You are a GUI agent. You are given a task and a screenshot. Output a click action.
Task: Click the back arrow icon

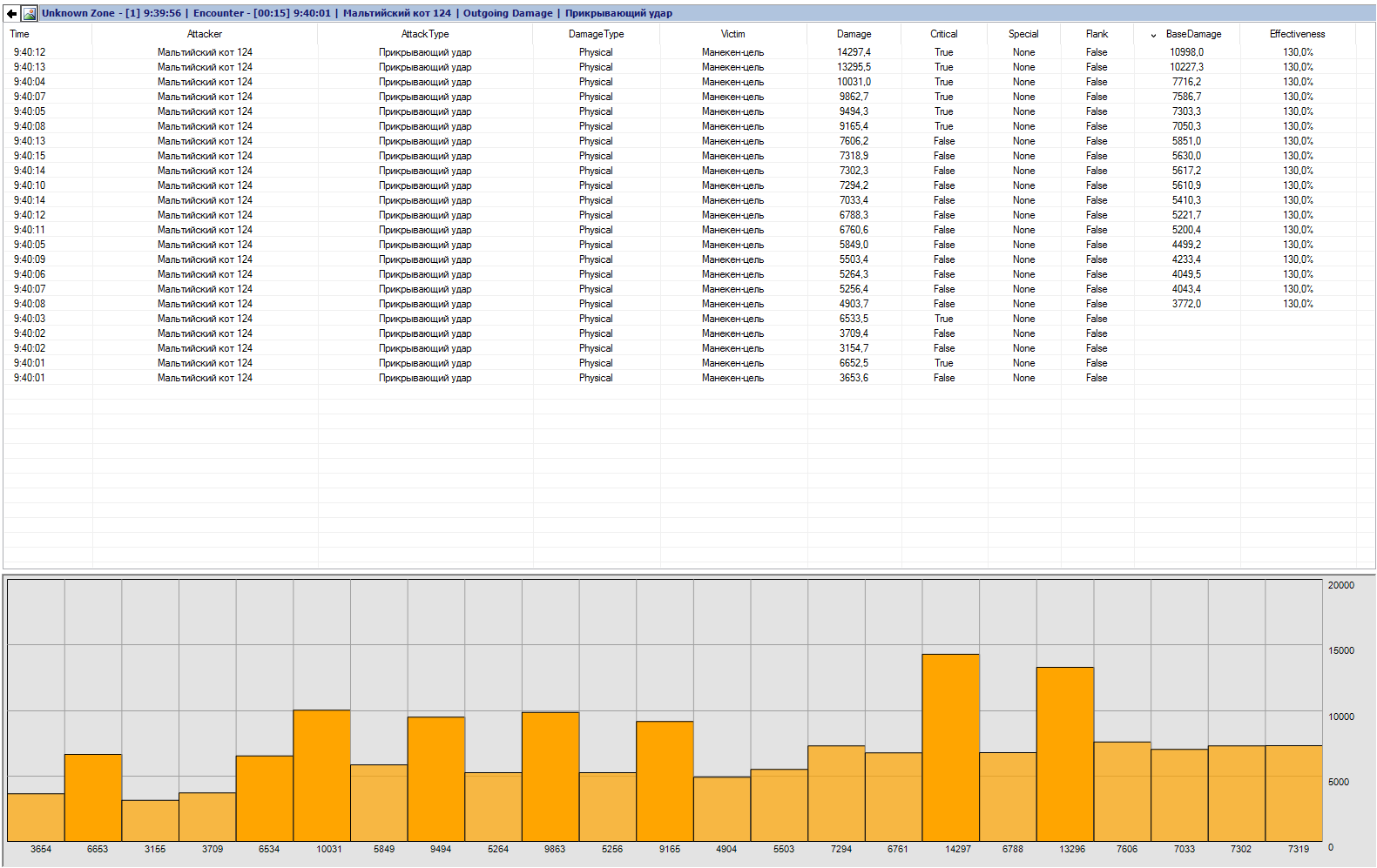point(11,13)
